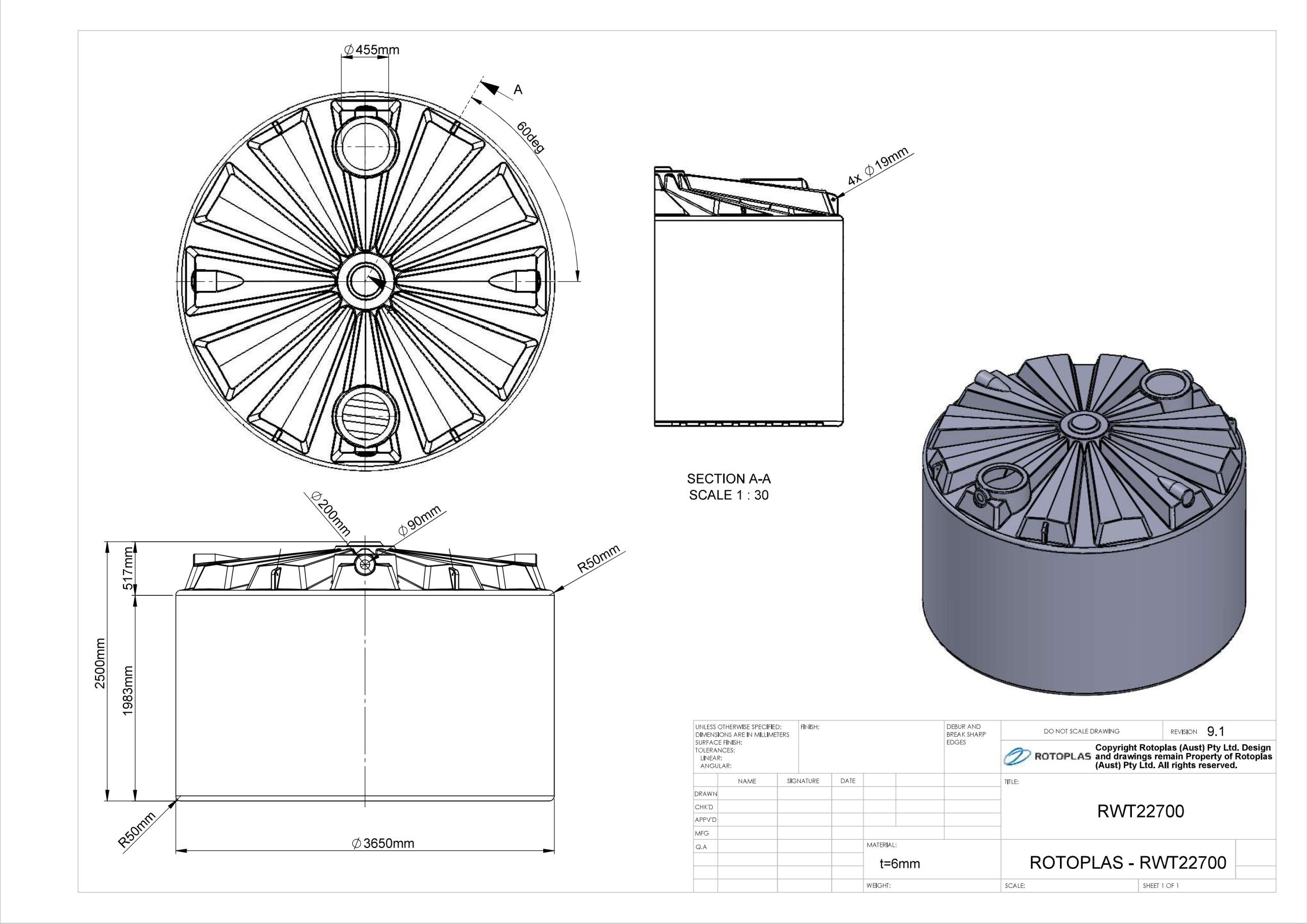1307x924 pixels.
Task: Click the RWT22700 title text
Action: pos(1140,811)
